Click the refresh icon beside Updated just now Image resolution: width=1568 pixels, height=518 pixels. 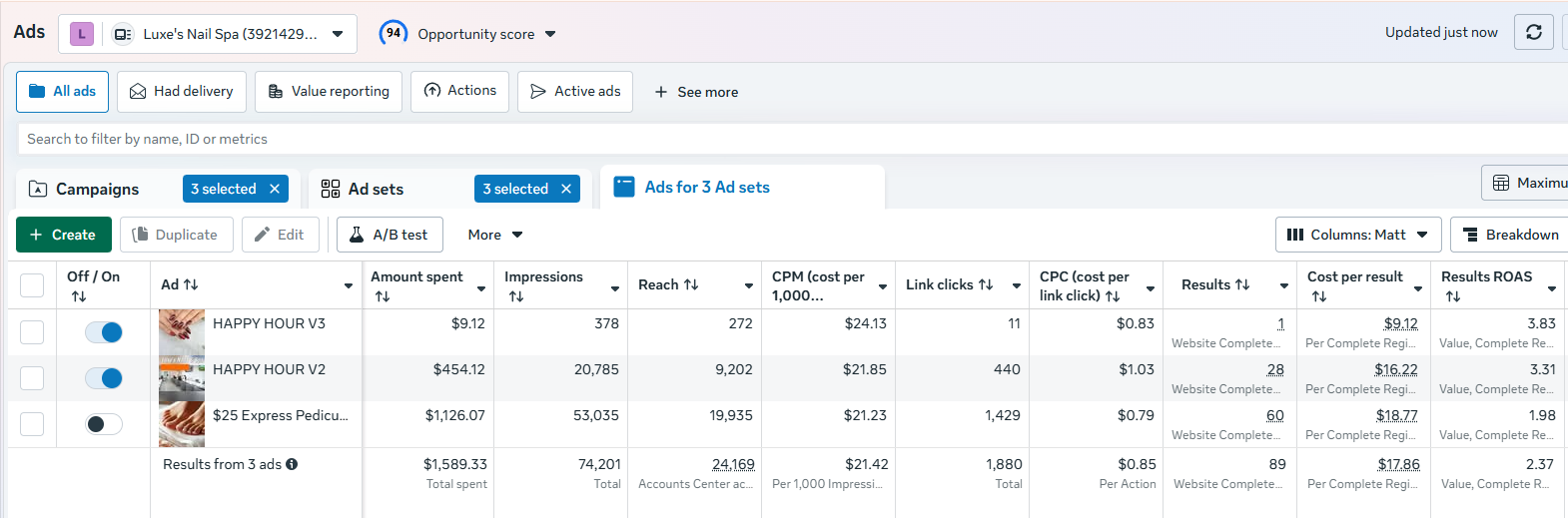[1534, 32]
